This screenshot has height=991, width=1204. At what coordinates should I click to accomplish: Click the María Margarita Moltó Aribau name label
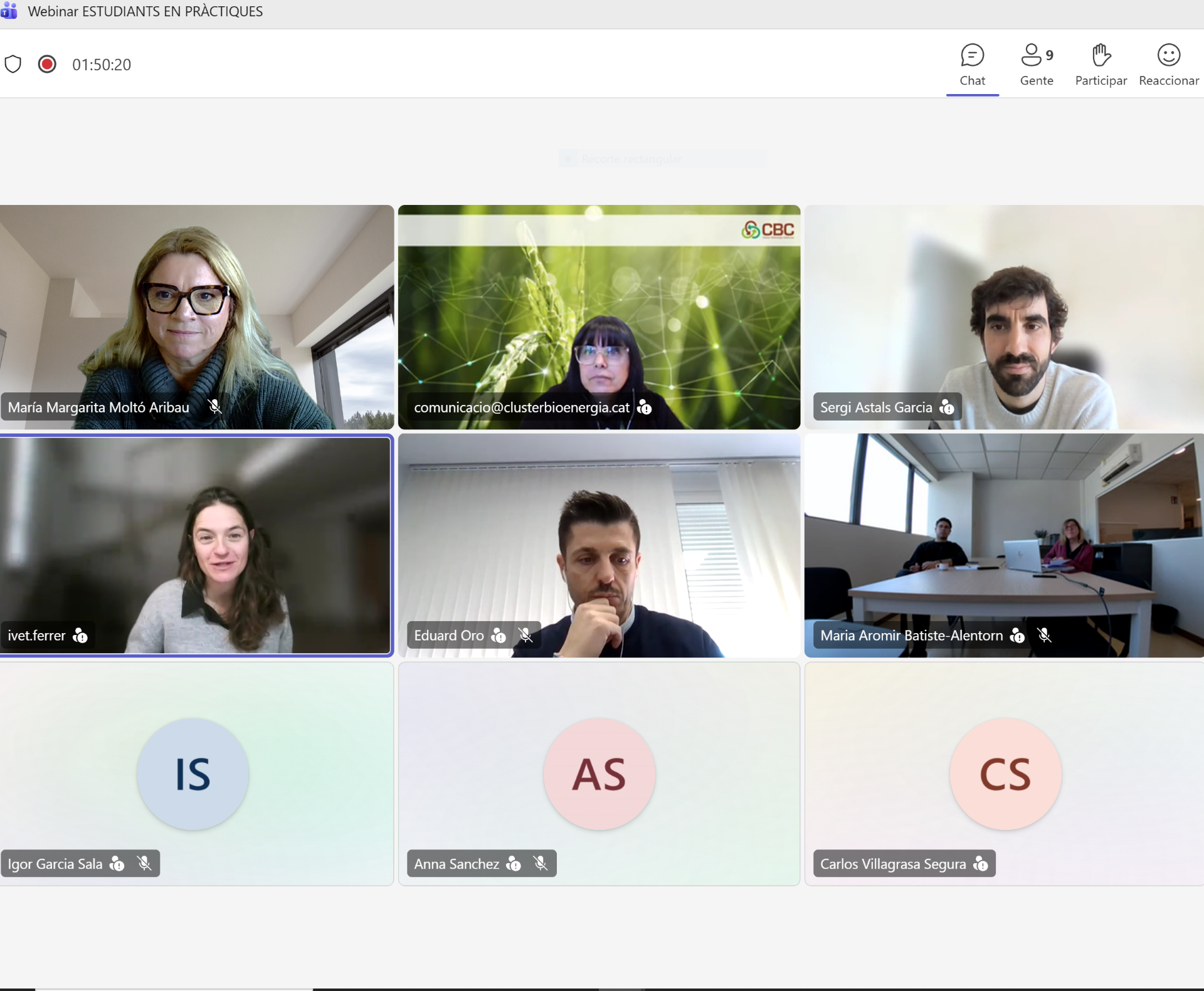[98, 407]
